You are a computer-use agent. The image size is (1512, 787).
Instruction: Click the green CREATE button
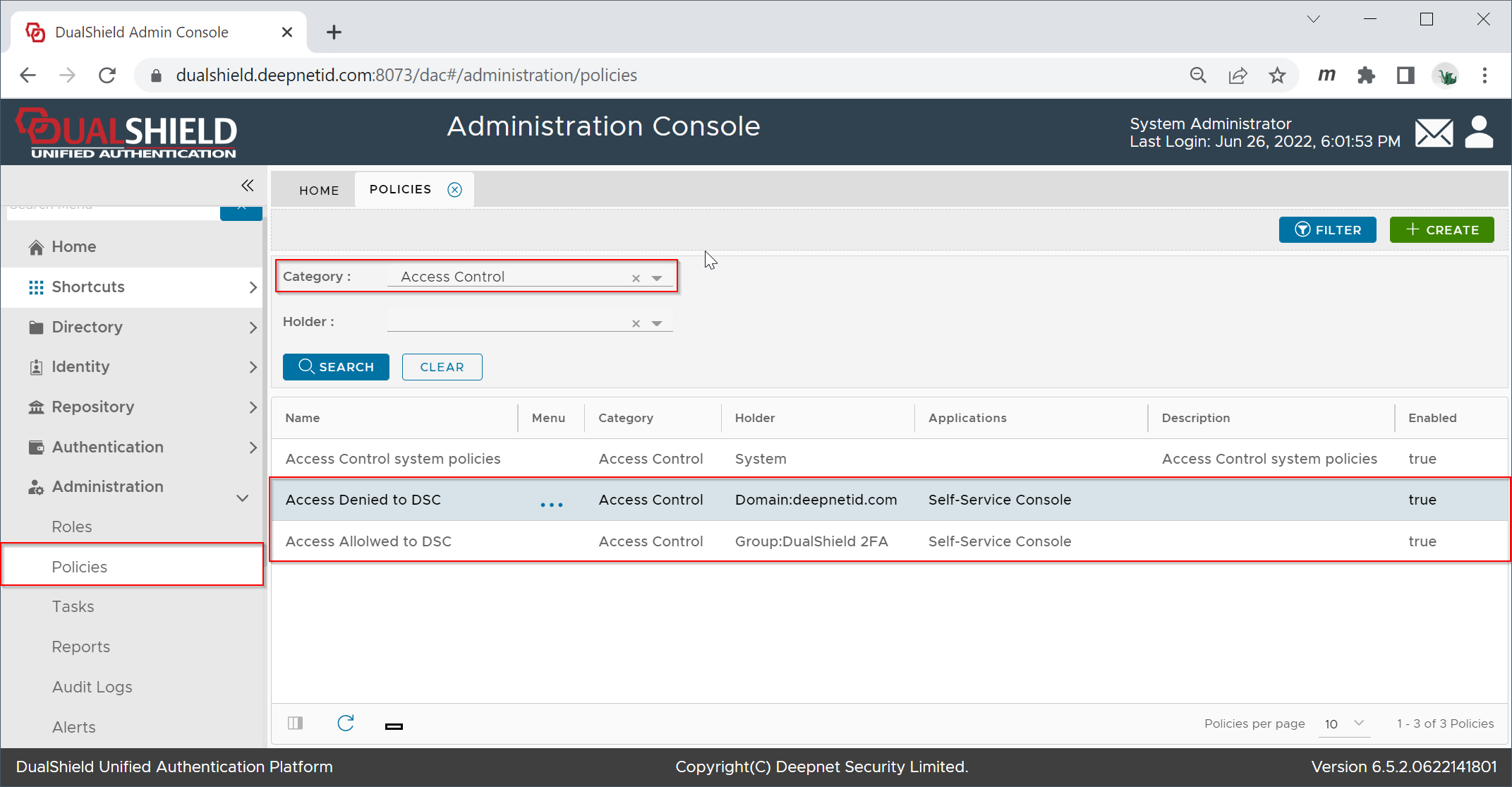[1441, 230]
